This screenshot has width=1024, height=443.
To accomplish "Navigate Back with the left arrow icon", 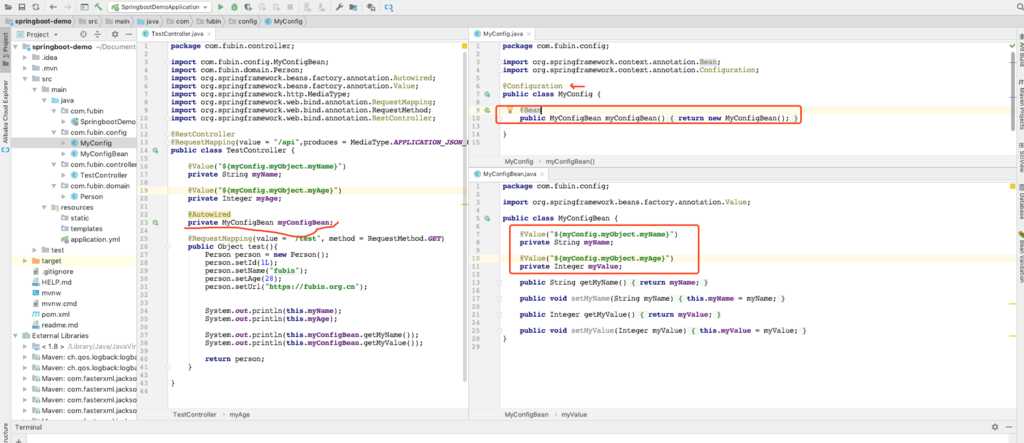I will click(x=53, y=7).
